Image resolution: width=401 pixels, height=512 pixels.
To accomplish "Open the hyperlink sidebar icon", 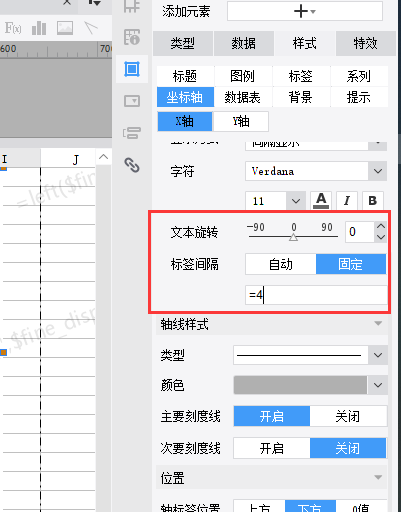I will tap(132, 165).
